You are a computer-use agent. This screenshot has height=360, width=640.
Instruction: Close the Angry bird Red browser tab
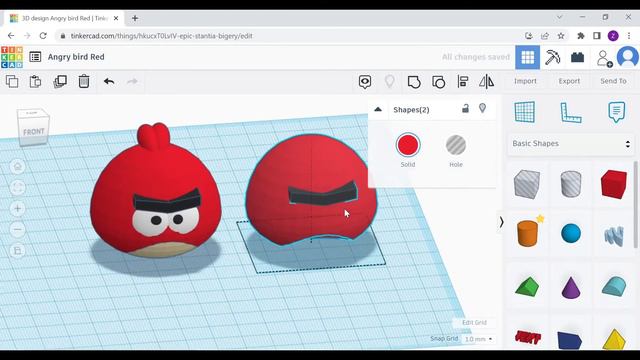tap(116, 18)
